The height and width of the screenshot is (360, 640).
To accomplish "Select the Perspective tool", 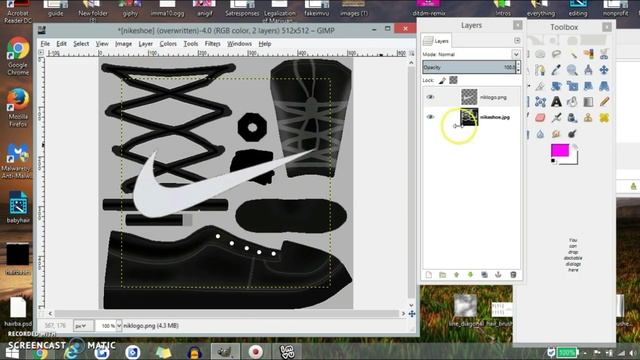I will pyautogui.click(x=604, y=86).
